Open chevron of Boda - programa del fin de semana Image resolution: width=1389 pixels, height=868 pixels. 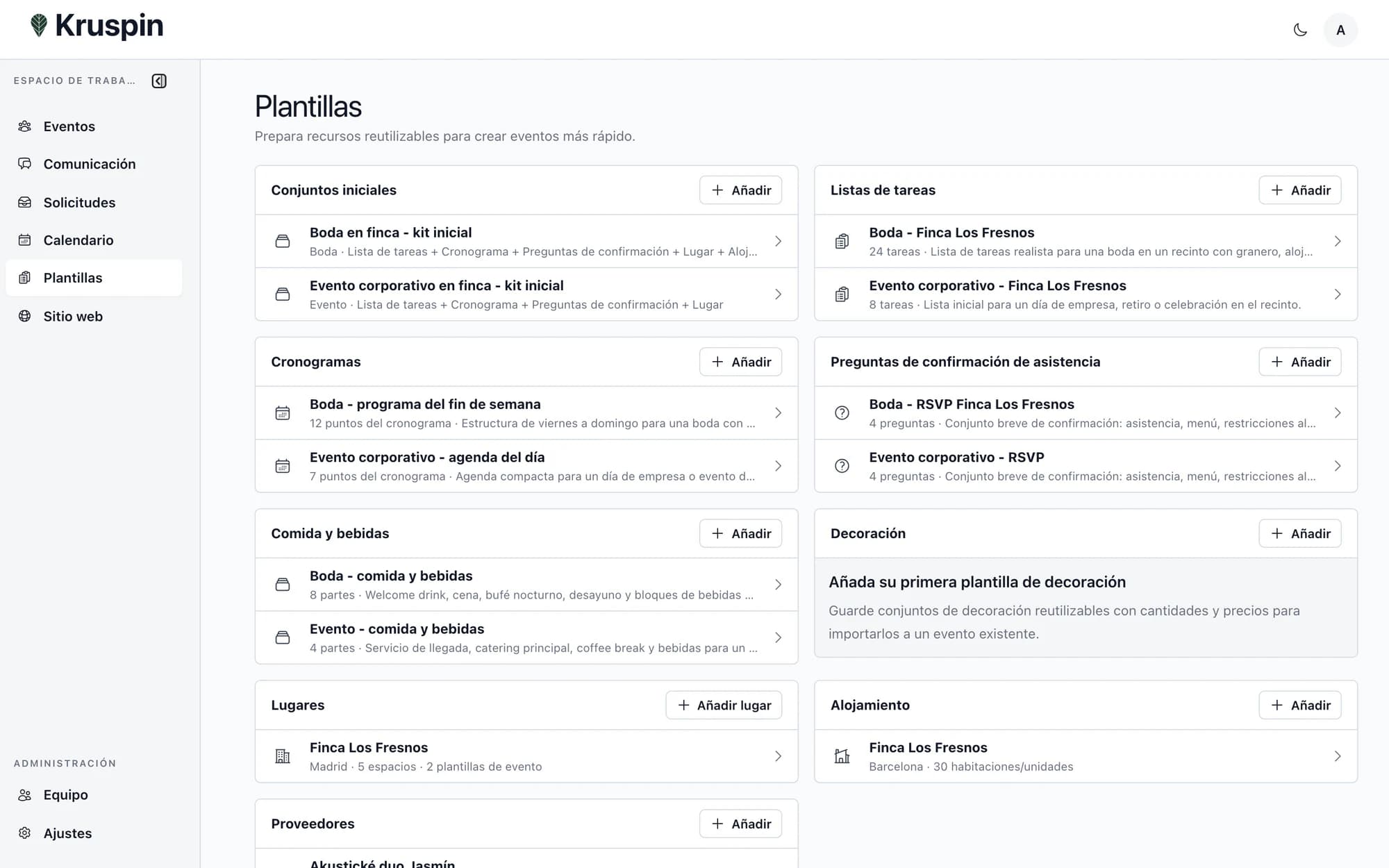pyautogui.click(x=778, y=412)
